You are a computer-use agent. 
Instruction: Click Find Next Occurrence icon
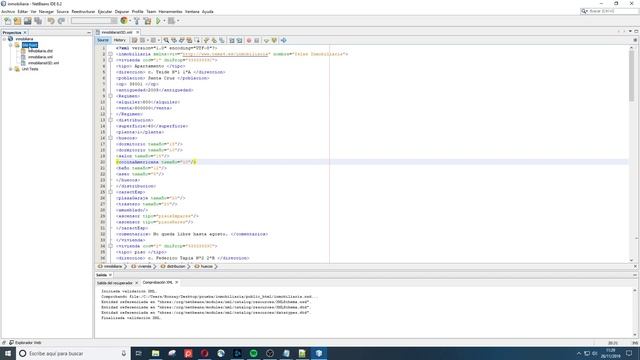click(182, 40)
